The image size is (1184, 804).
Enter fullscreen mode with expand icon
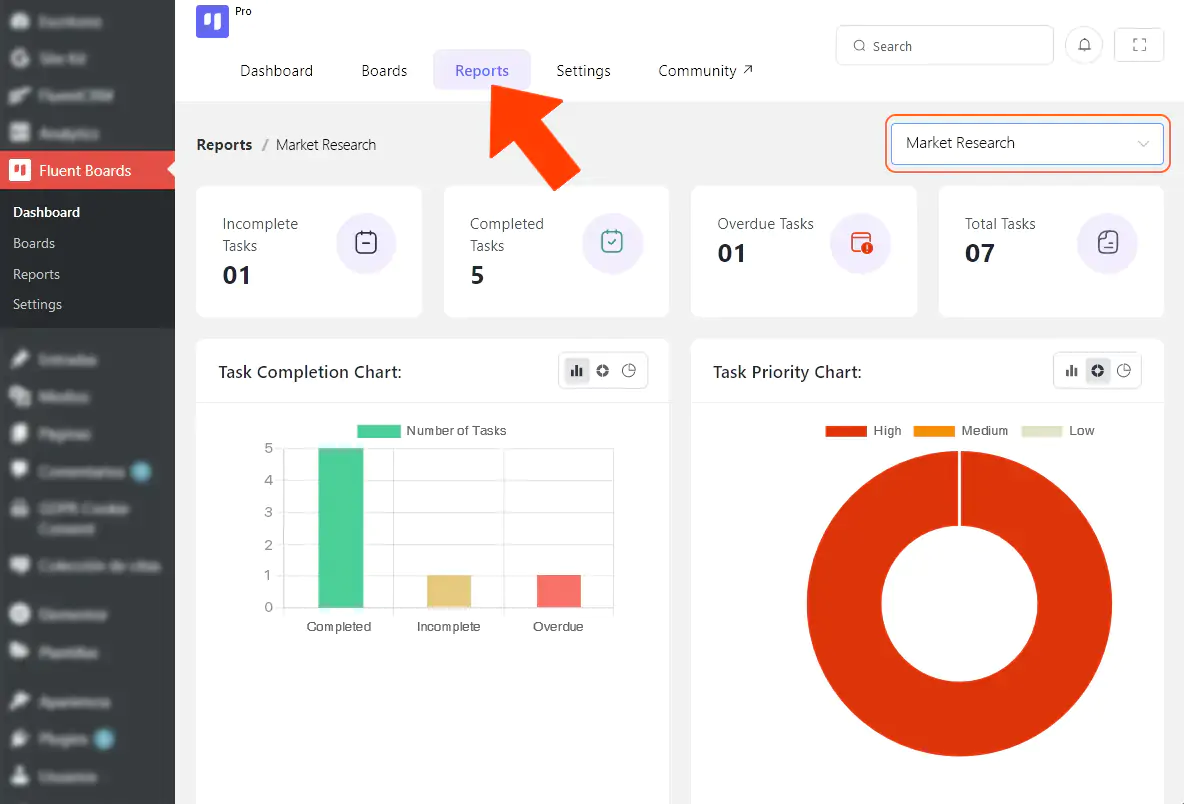pyautogui.click(x=1138, y=45)
